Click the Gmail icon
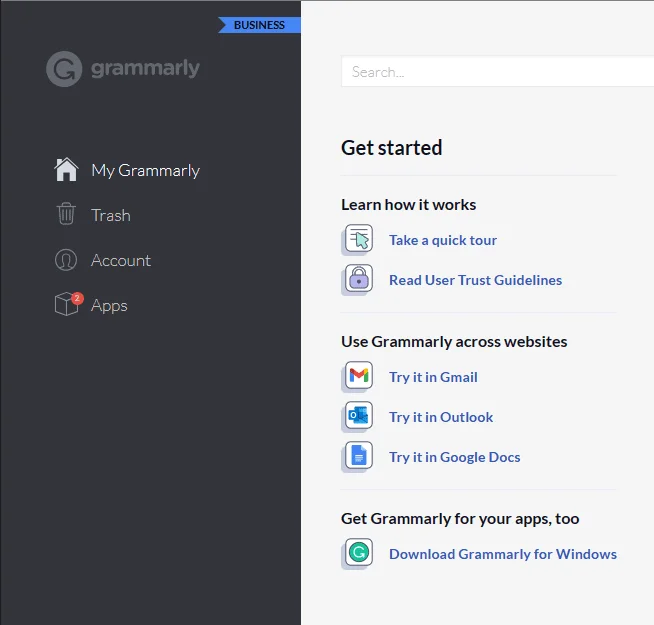 point(359,376)
